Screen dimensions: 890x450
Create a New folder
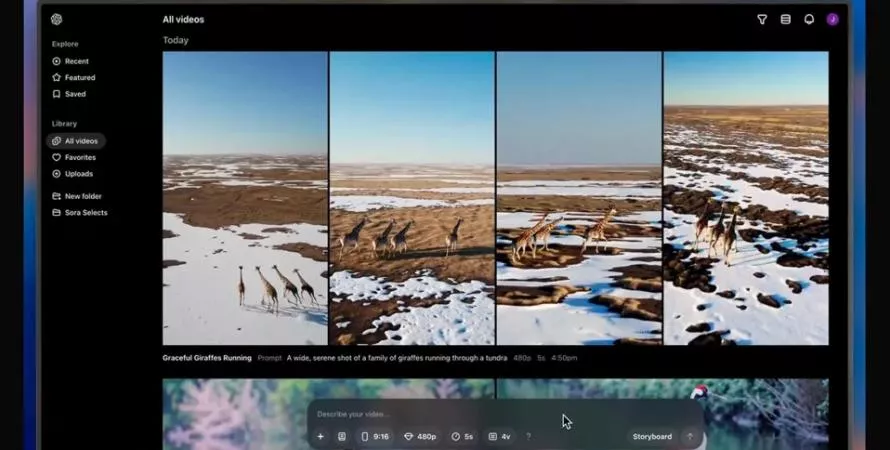(77, 196)
